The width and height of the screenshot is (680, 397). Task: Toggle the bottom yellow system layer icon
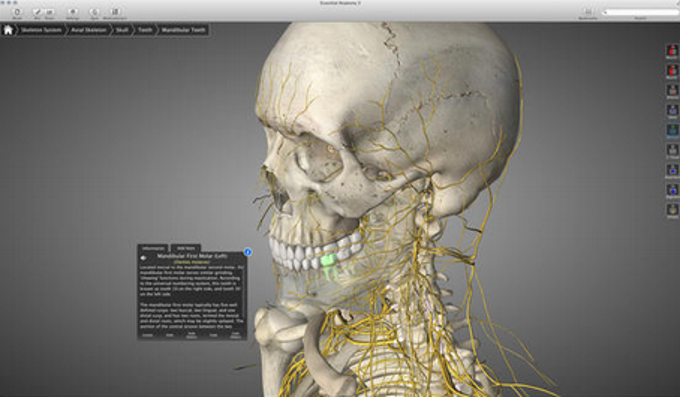click(x=672, y=210)
